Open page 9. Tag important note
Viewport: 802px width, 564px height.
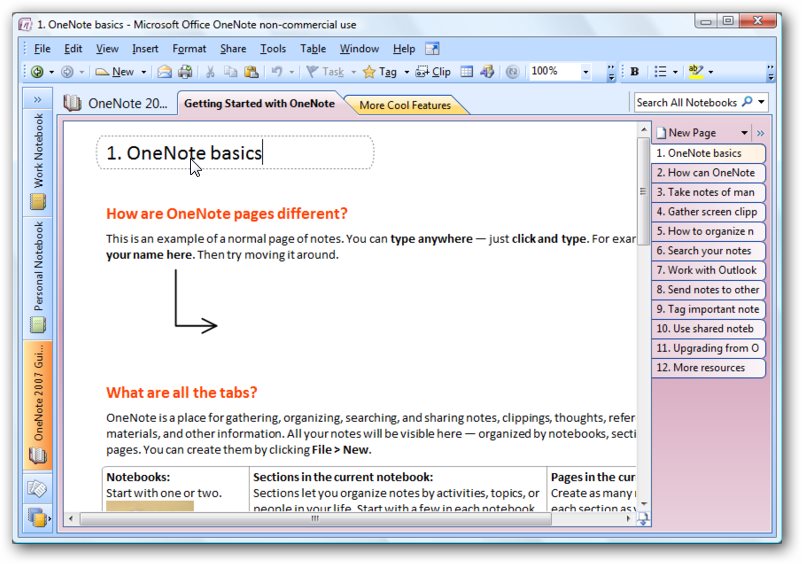pos(708,309)
